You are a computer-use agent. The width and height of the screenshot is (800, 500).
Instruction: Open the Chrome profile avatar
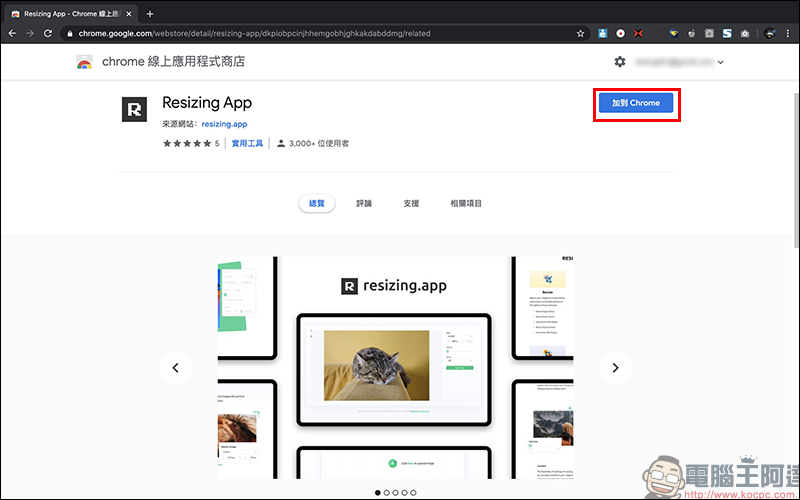click(770, 33)
